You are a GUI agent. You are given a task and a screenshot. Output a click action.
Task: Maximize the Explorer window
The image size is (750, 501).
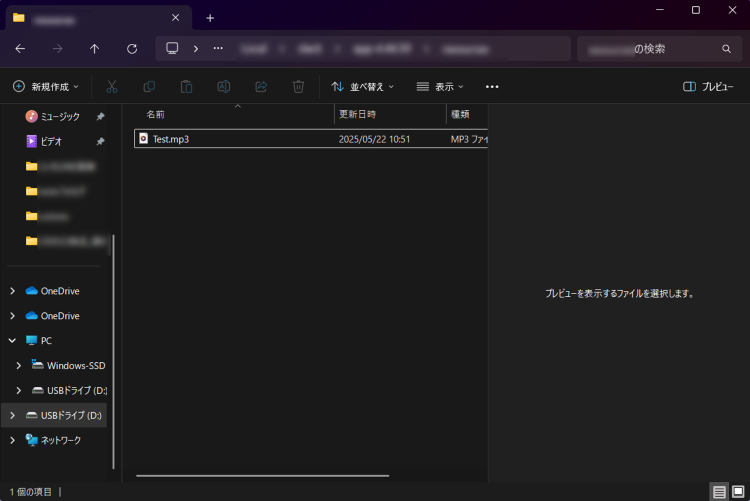pyautogui.click(x=696, y=10)
